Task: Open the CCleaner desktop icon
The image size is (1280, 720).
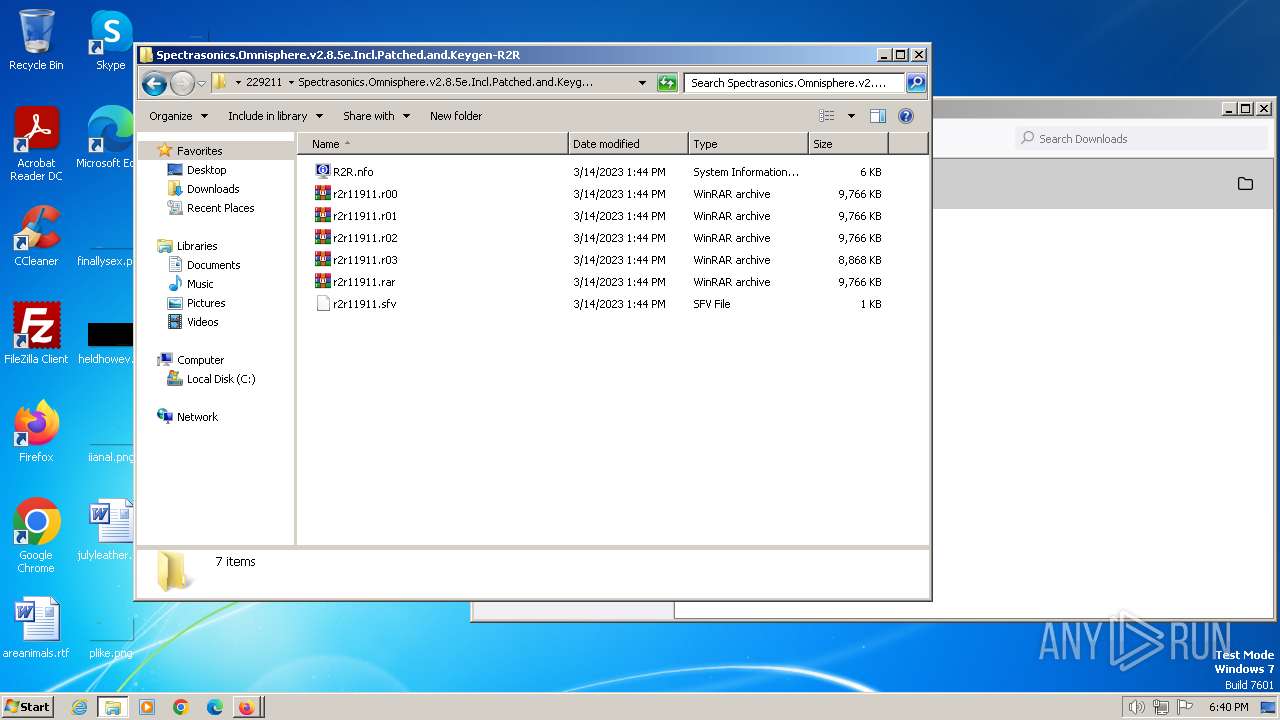Action: point(36,236)
